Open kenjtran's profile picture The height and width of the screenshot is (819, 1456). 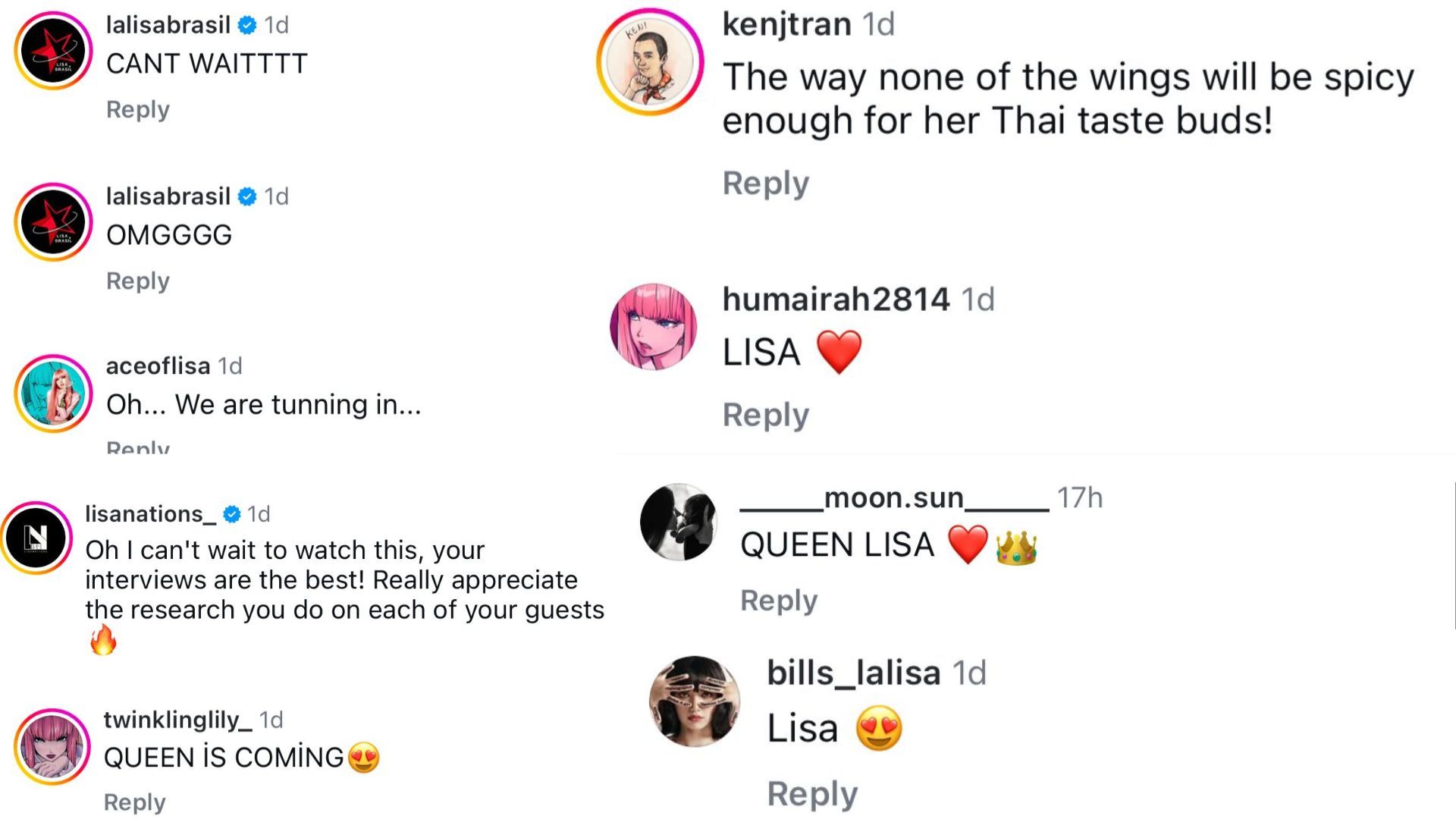point(650,61)
